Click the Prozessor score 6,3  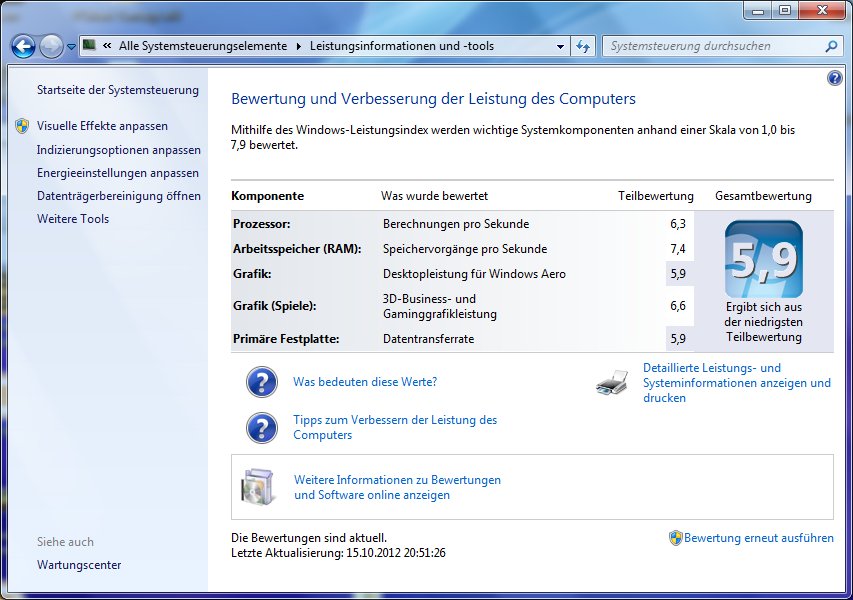pos(678,224)
